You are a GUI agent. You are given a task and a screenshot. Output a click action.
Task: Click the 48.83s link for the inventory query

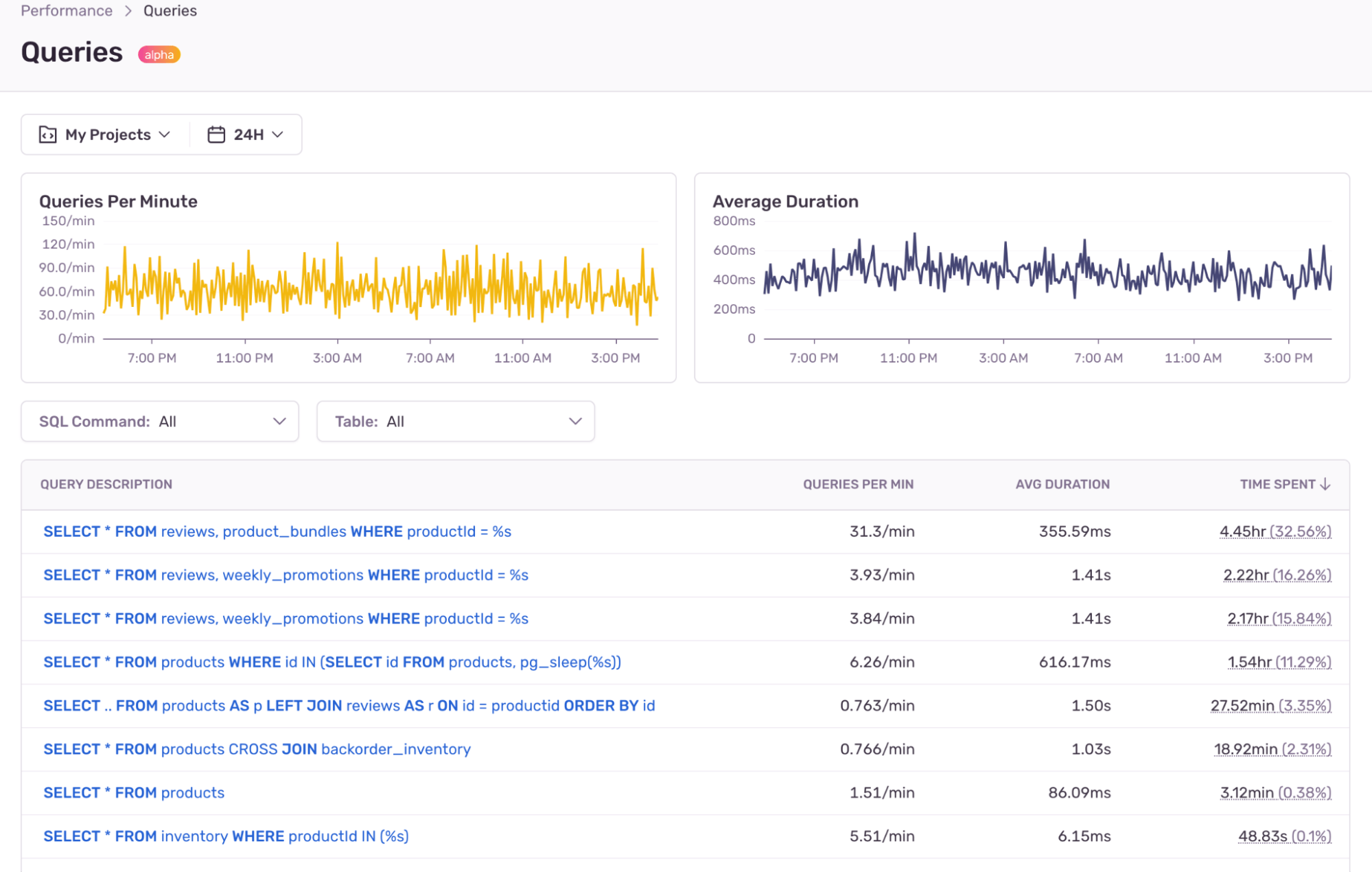[1283, 836]
